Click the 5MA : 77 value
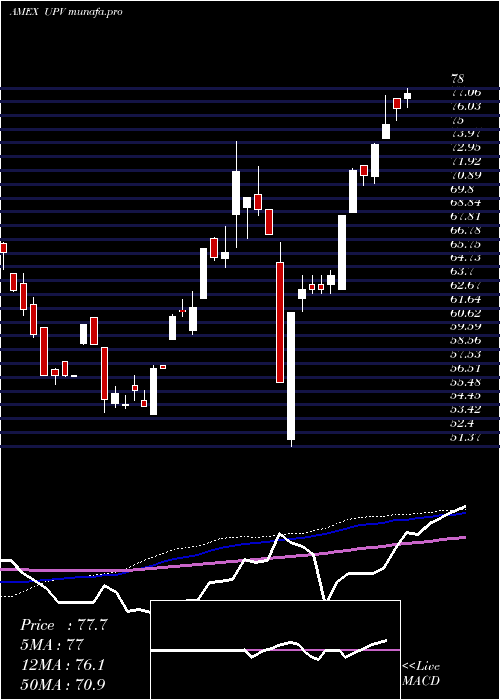This screenshot has width=500, height=700. (52, 645)
